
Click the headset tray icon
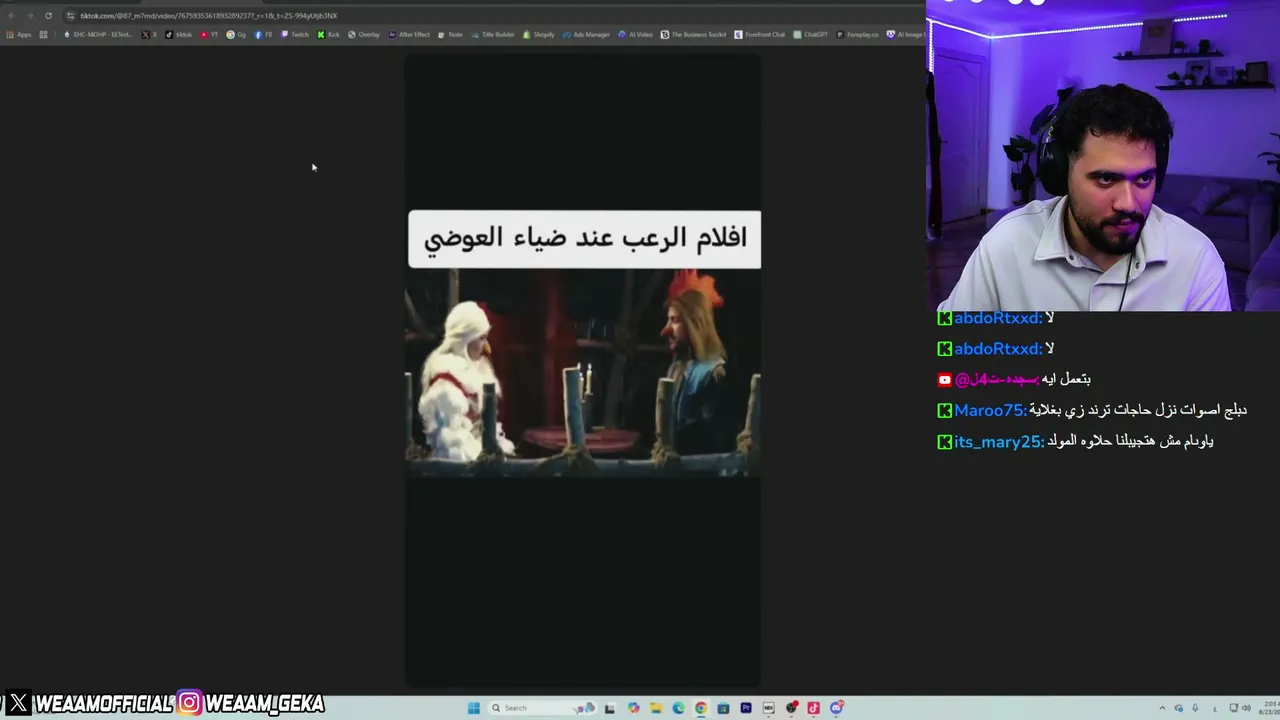1179,708
